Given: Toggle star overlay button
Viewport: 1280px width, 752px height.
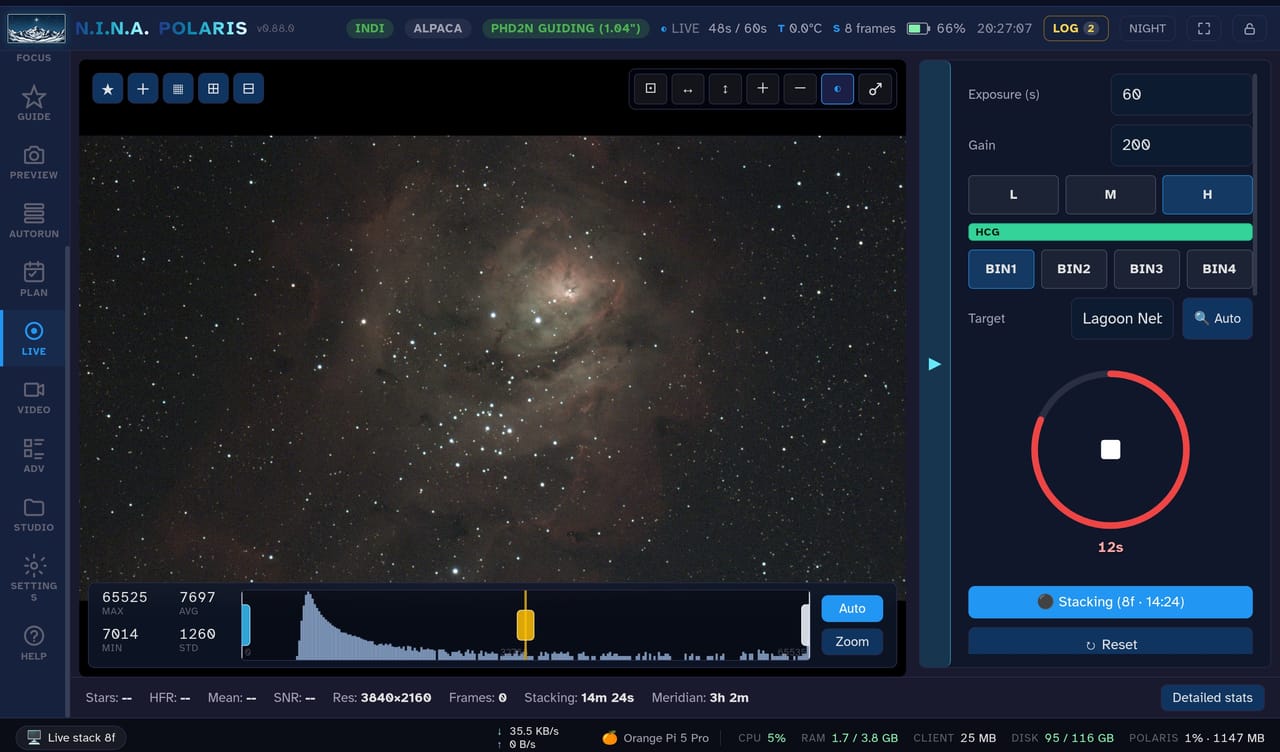Looking at the screenshot, I should 108,89.
